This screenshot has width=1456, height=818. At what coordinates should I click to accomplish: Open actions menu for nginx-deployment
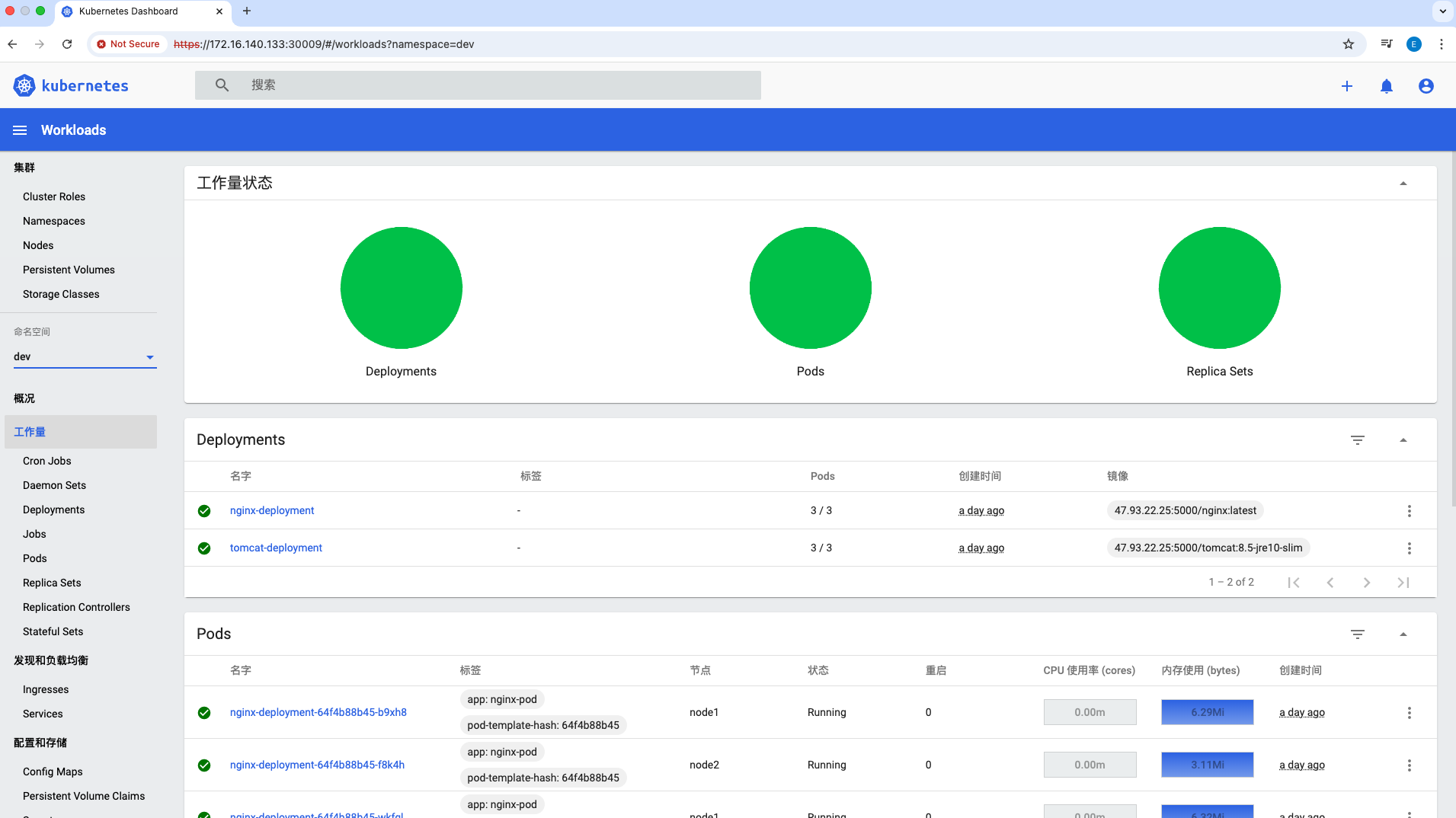(x=1410, y=511)
